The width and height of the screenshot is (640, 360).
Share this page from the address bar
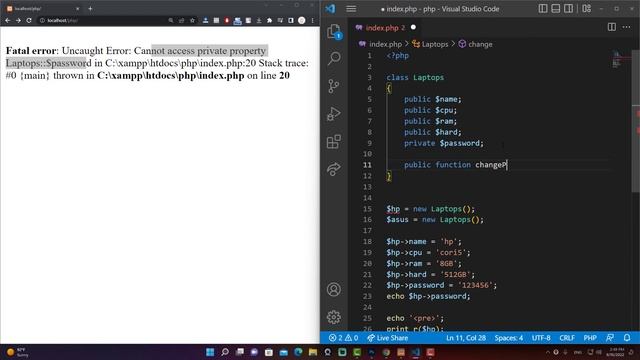(181, 20)
